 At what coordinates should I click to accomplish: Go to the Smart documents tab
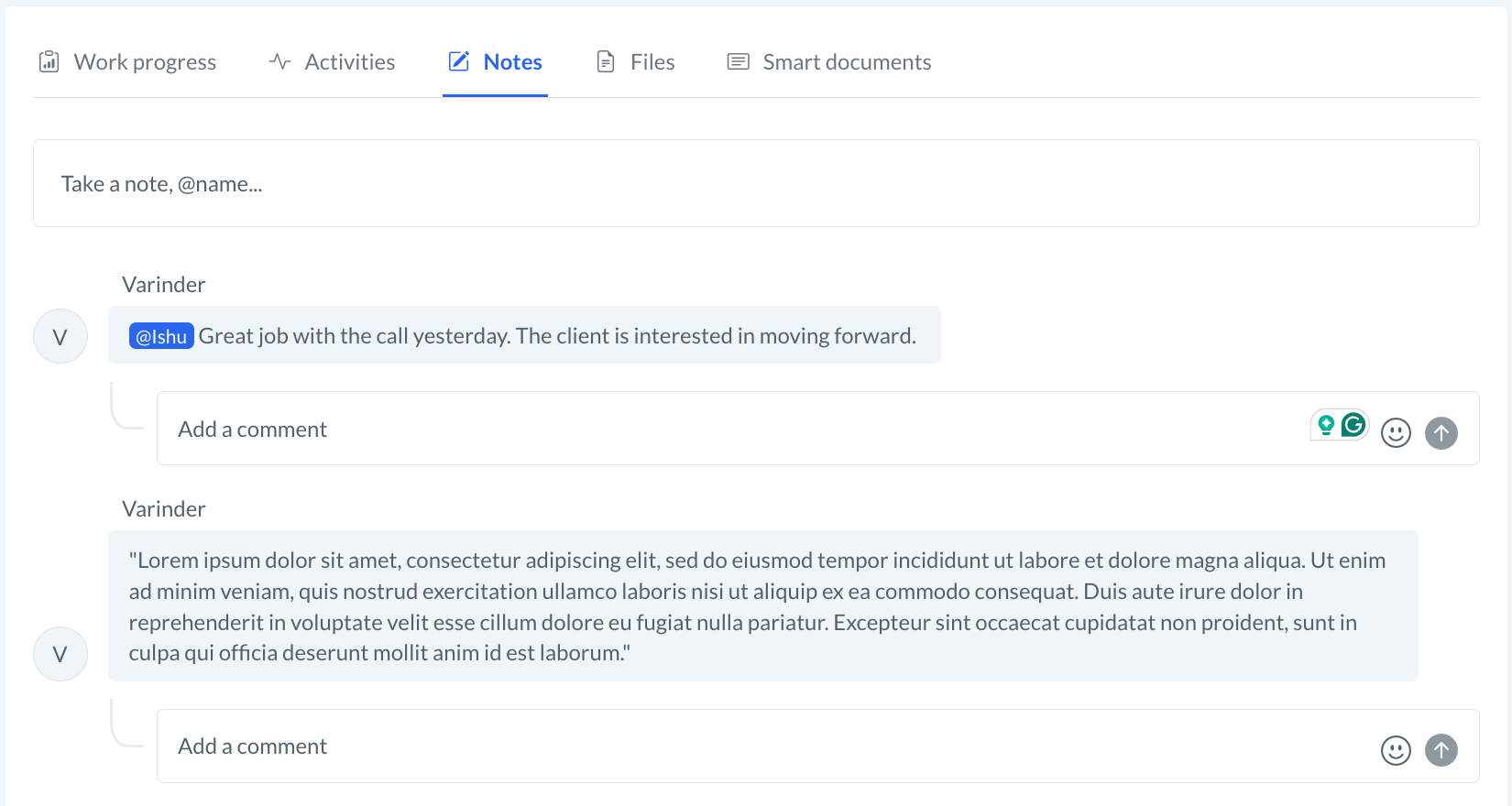(847, 62)
